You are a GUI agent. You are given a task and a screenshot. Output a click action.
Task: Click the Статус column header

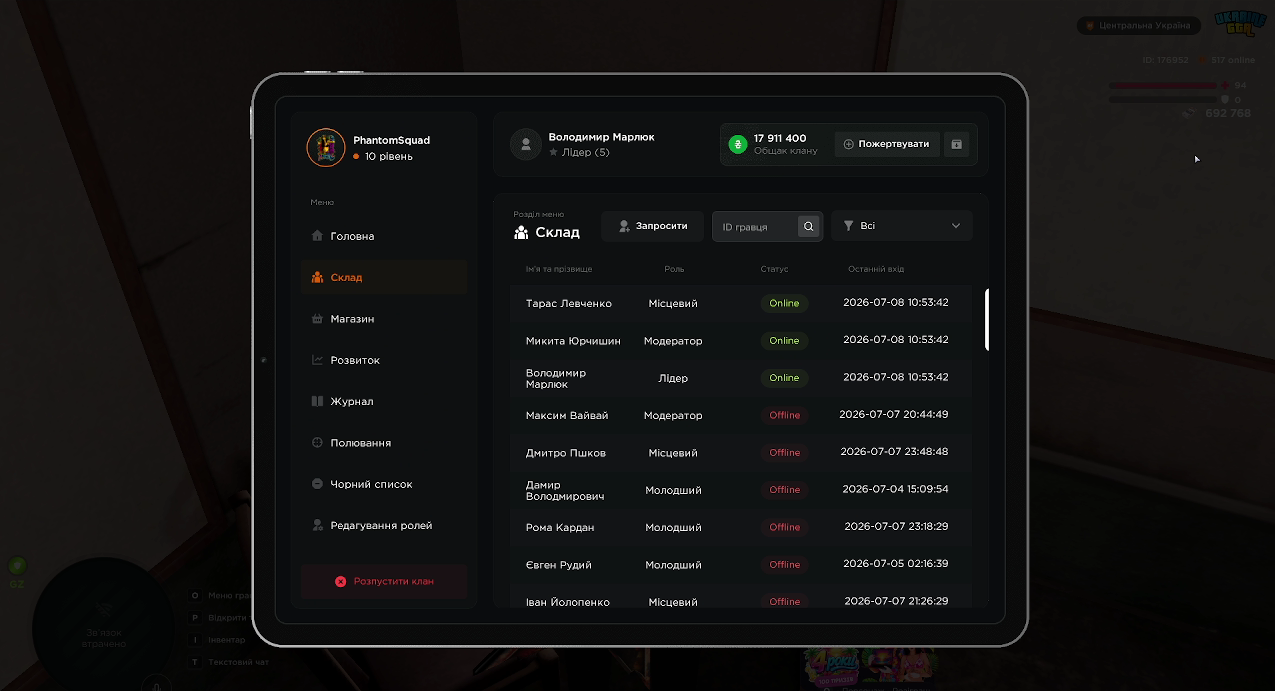(x=774, y=269)
